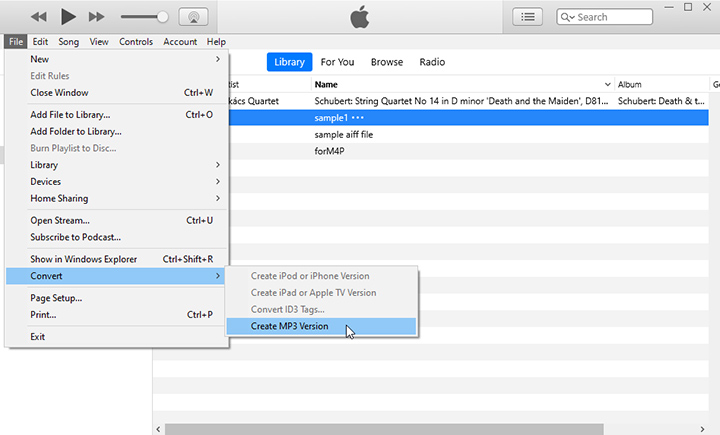720x435 pixels.
Task: Open the Help menu
Action: (216, 42)
